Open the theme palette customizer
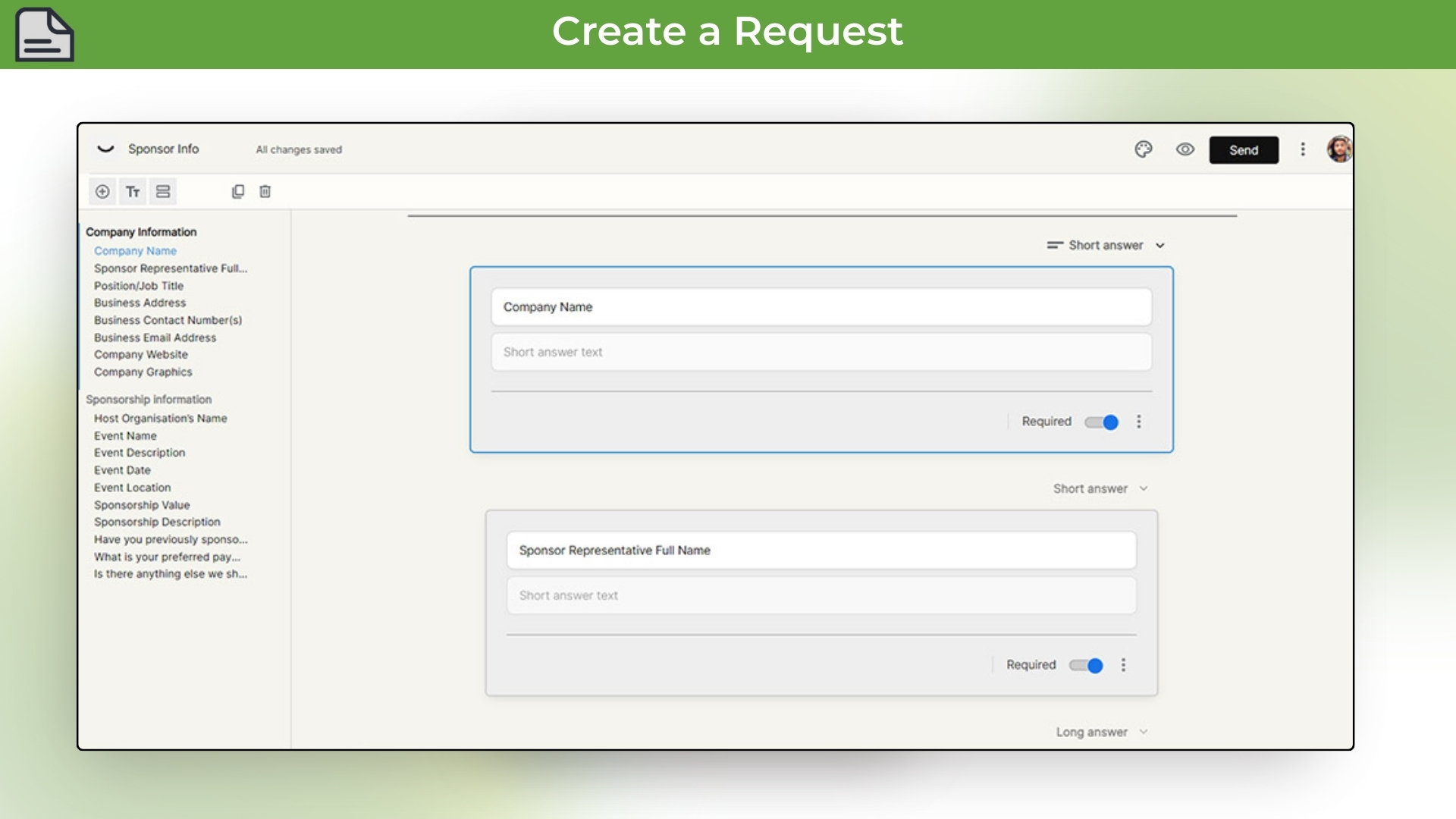 1144,149
